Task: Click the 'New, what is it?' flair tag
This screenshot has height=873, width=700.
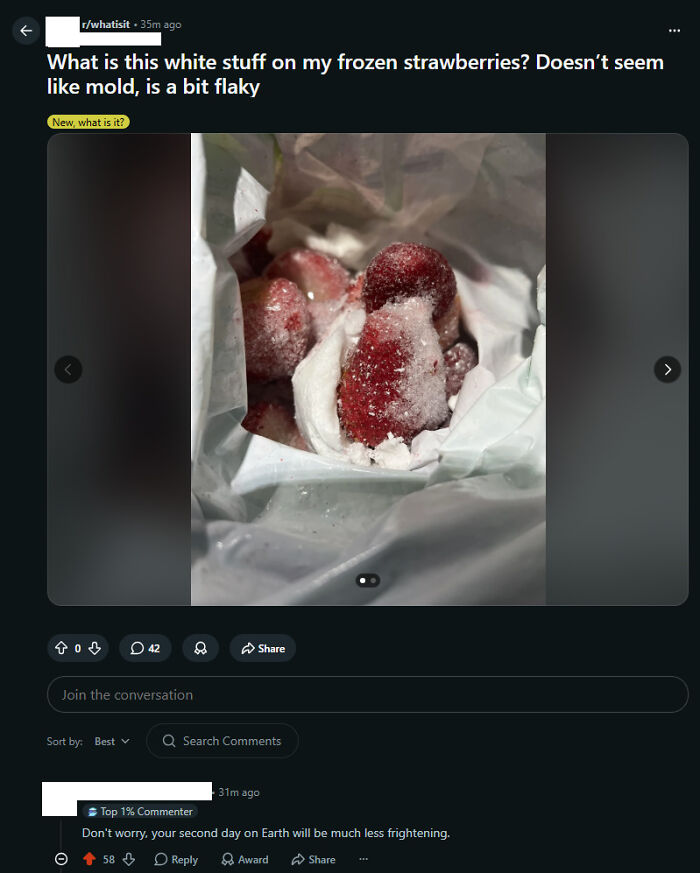Action: (x=89, y=122)
